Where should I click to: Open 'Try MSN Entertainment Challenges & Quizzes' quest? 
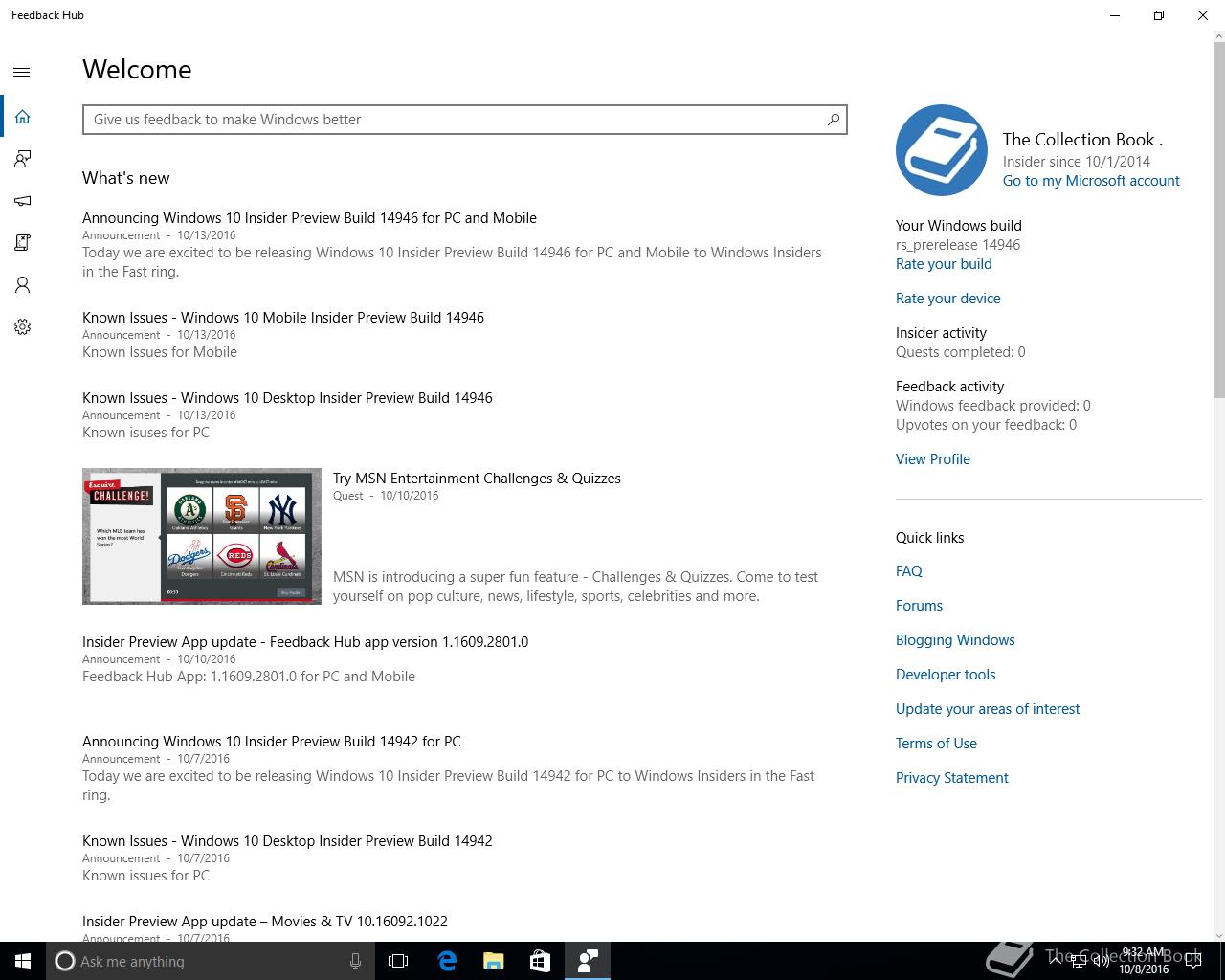point(477,479)
